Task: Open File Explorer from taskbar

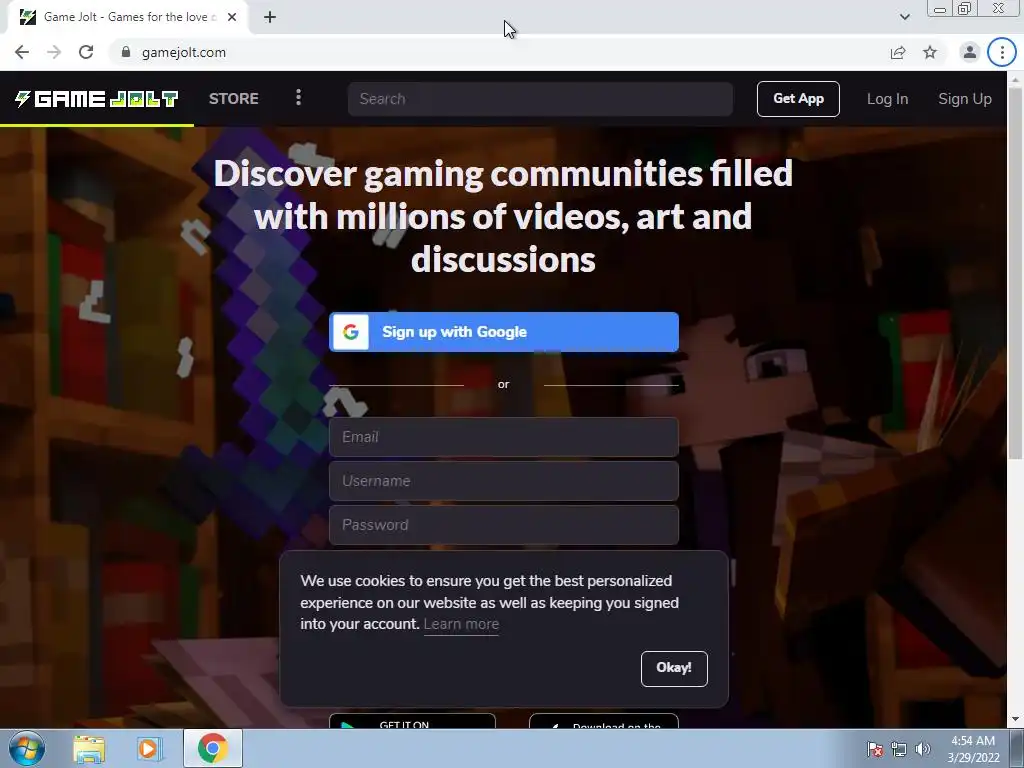Action: [89, 748]
